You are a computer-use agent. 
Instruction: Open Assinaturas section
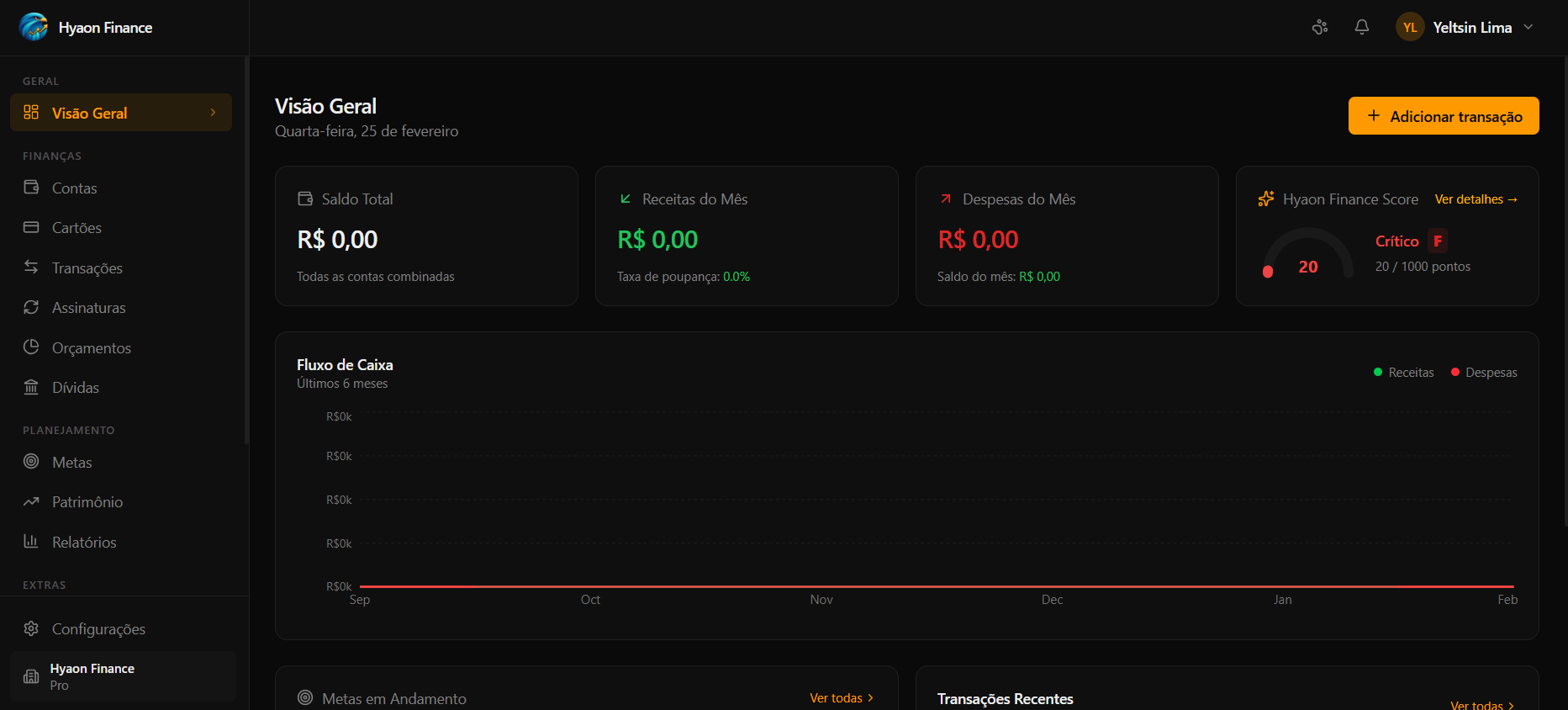pos(121,308)
